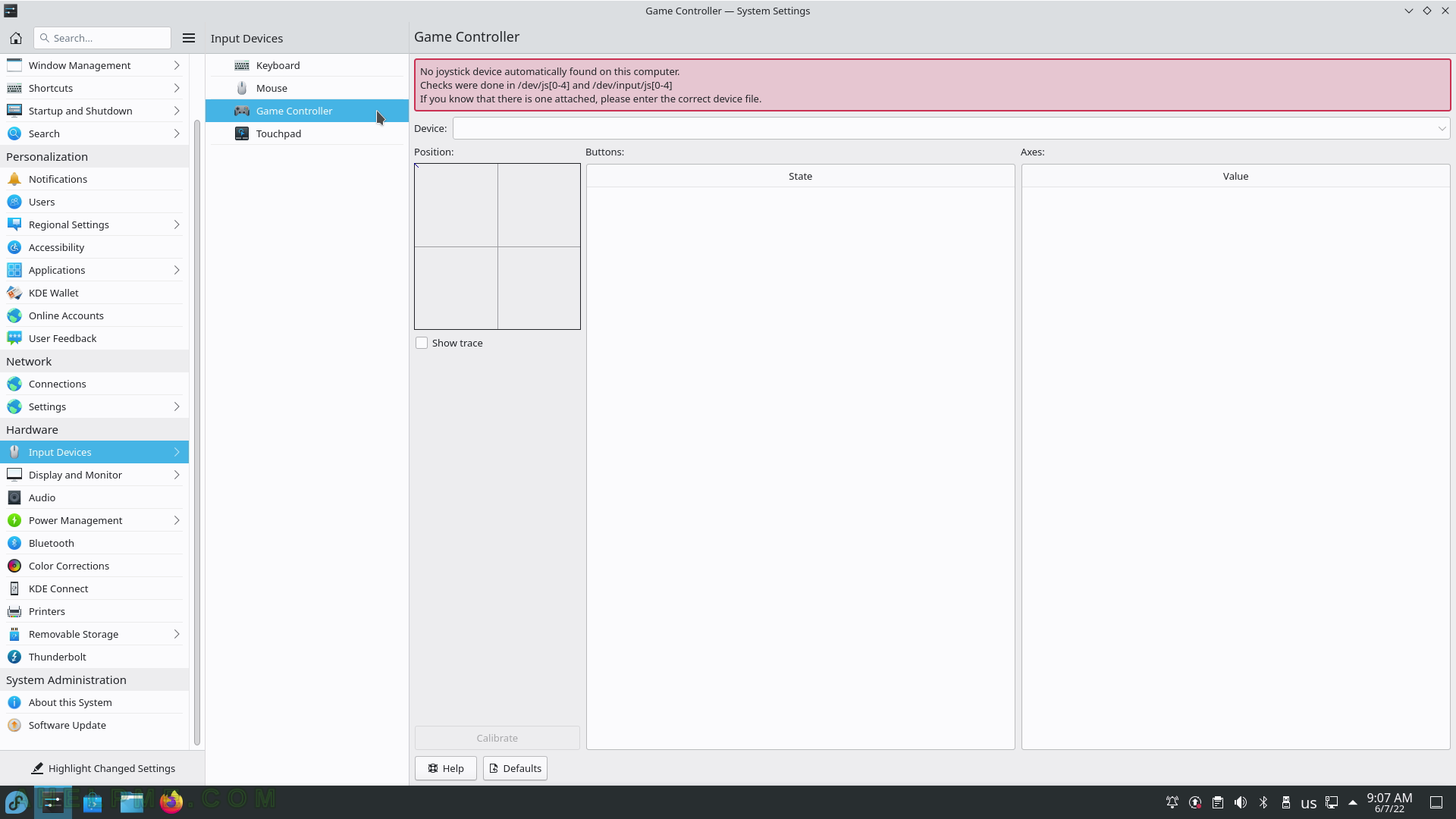Open About this System page
Image resolution: width=1456 pixels, height=819 pixels.
(x=94, y=702)
